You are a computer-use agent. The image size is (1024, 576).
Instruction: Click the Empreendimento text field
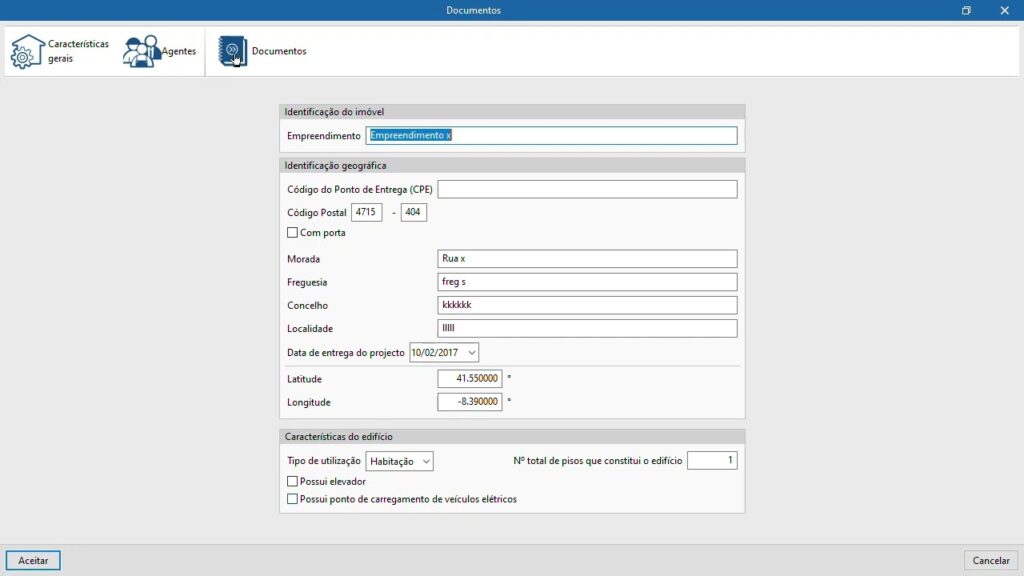pos(551,136)
